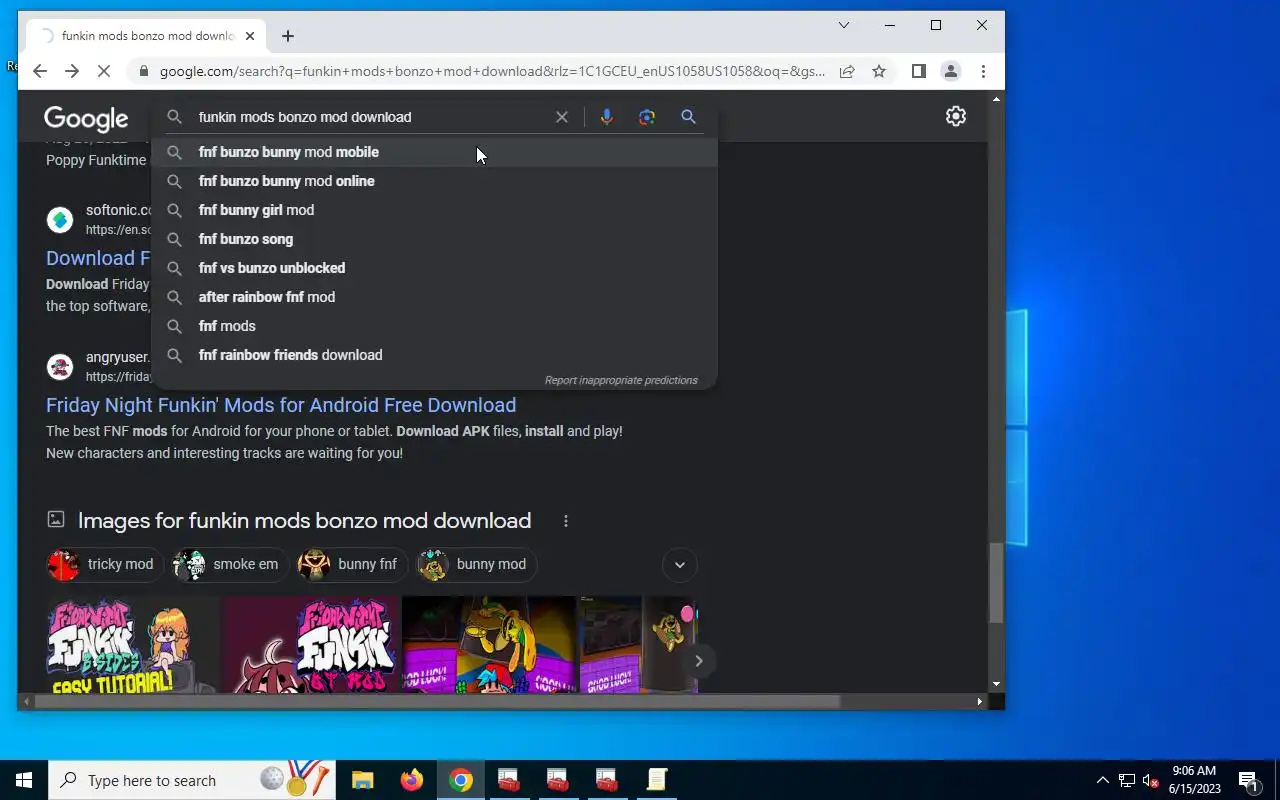Viewport: 1280px width, 800px height.
Task: Open the Windows Start menu
Action: click(24, 780)
